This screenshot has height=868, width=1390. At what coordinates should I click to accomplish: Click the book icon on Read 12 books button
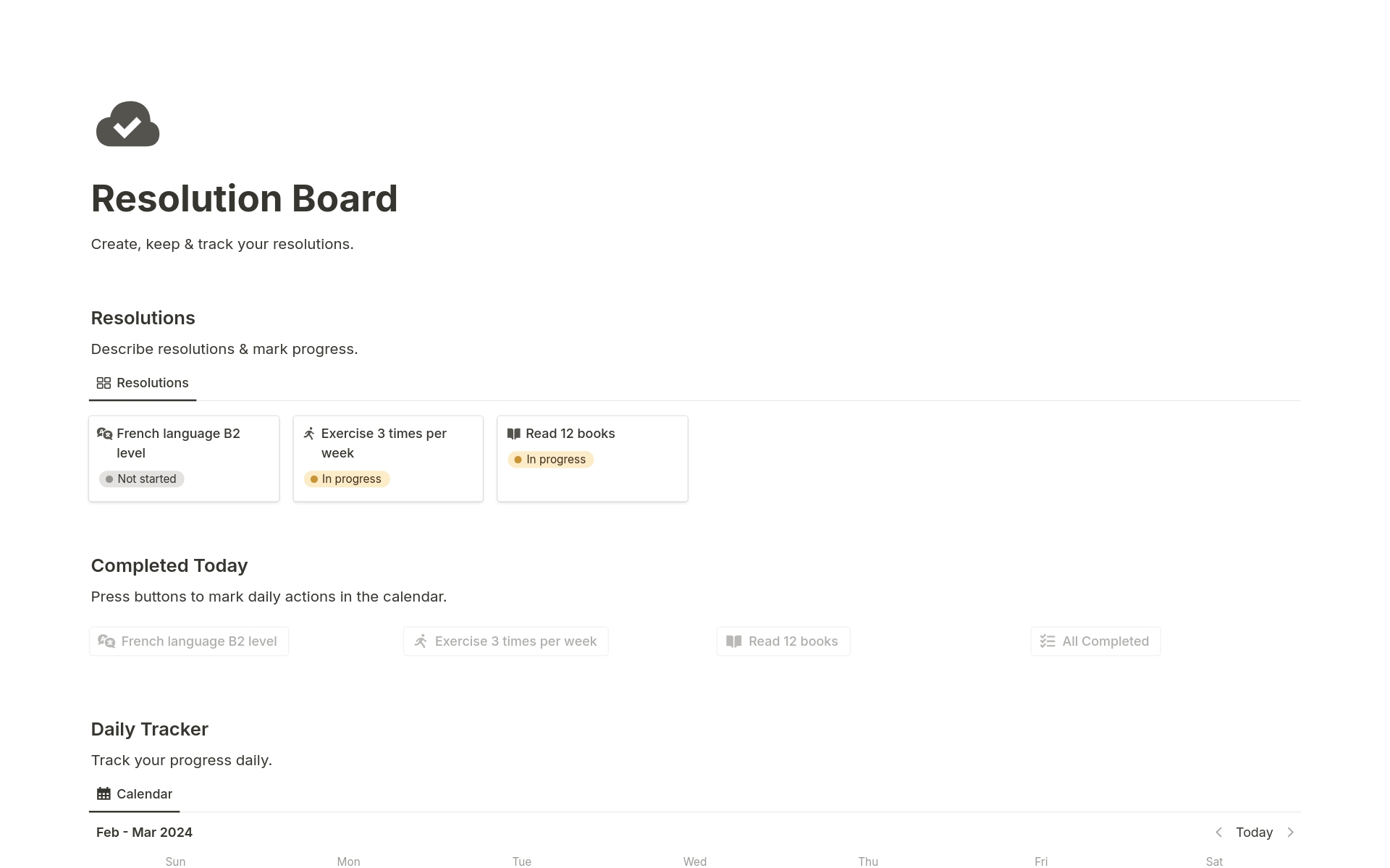733,641
